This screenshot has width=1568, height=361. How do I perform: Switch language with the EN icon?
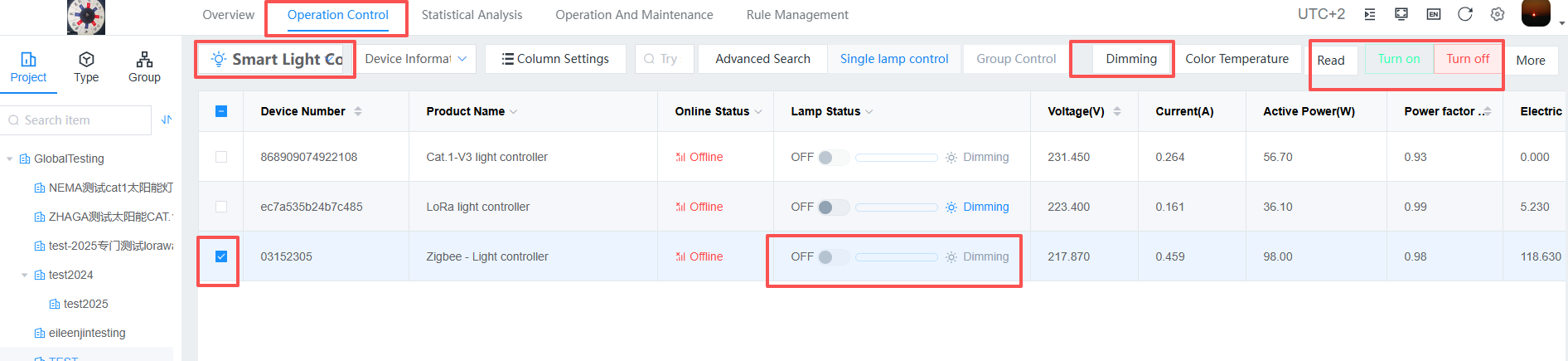(x=1433, y=14)
